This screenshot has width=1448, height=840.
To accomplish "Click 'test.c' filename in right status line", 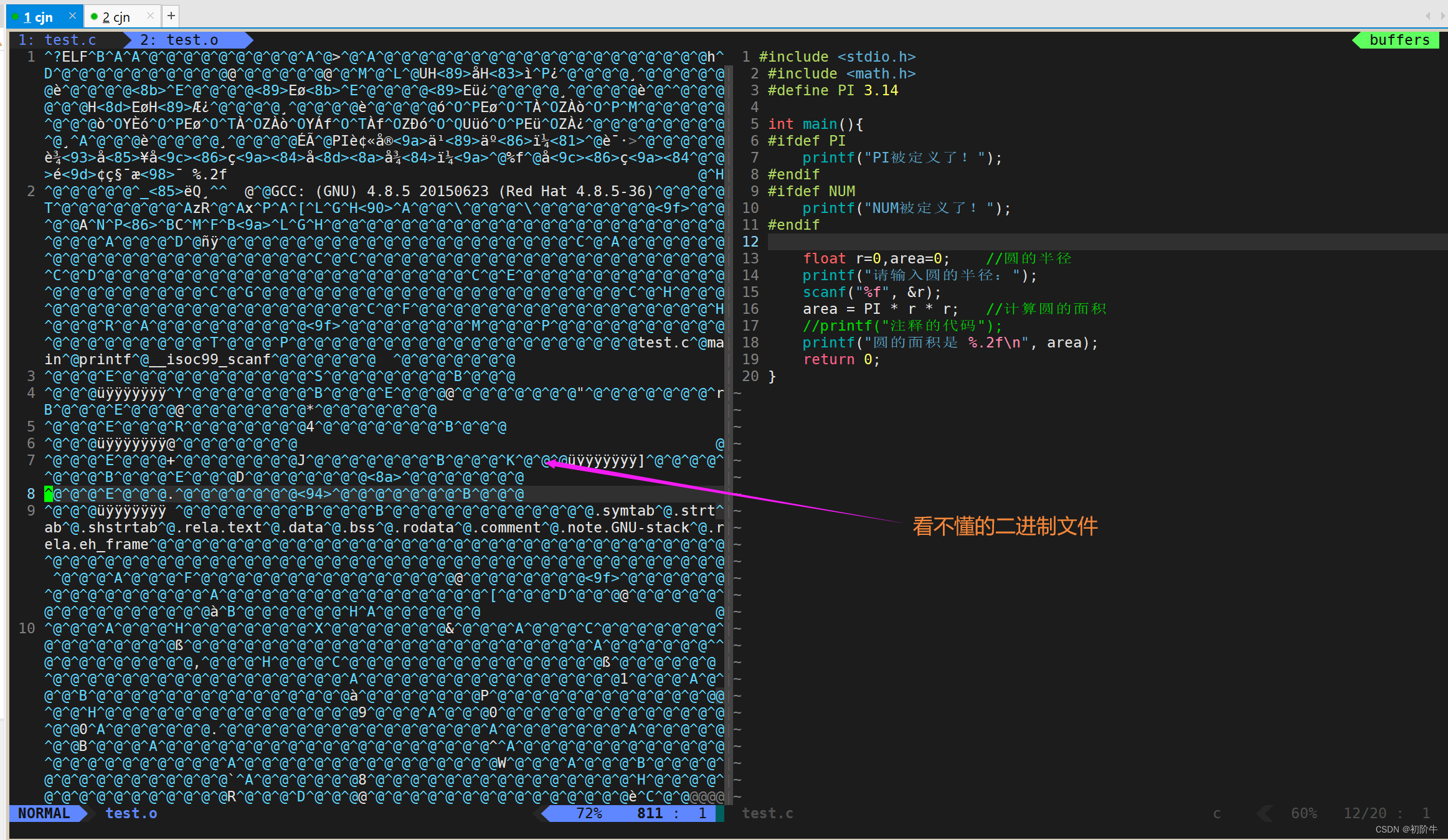I will point(767,813).
